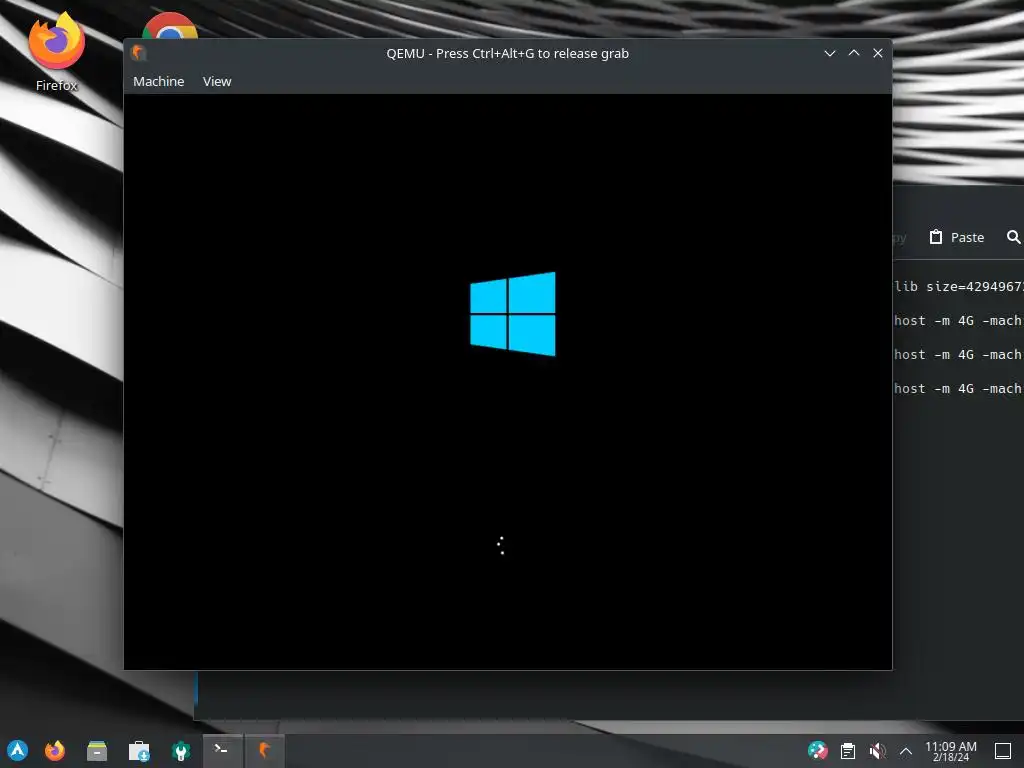The width and height of the screenshot is (1024, 768).
Task: Click the show desktop button in the taskbar
Action: tap(1003, 751)
